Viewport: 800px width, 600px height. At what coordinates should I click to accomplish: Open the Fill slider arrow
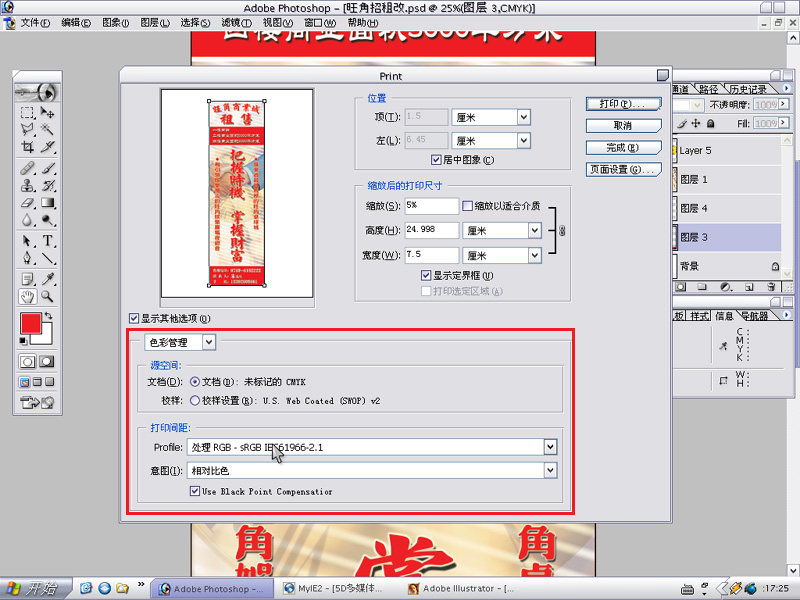783,122
